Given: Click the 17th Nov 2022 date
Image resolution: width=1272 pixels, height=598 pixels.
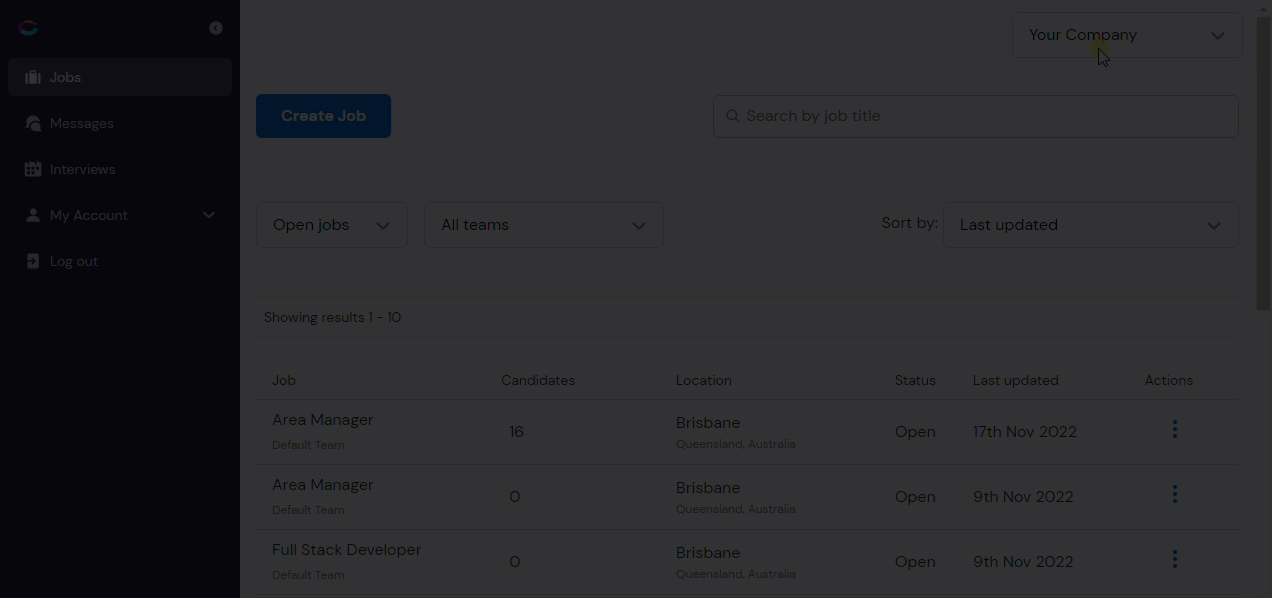Looking at the screenshot, I should 1025,432.
